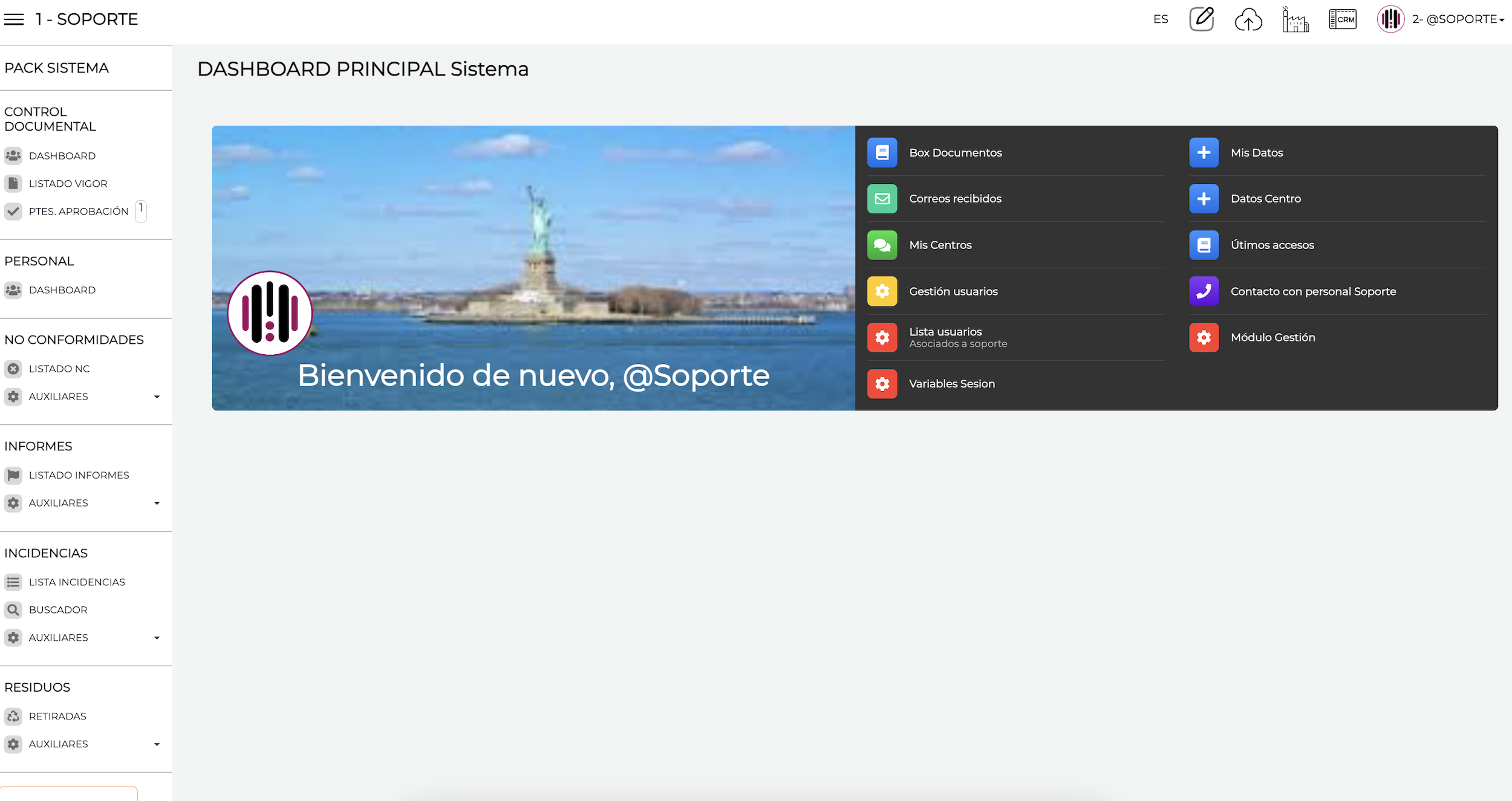1512x801 pixels.
Task: Switch language via ES selector
Action: pyautogui.click(x=1161, y=19)
